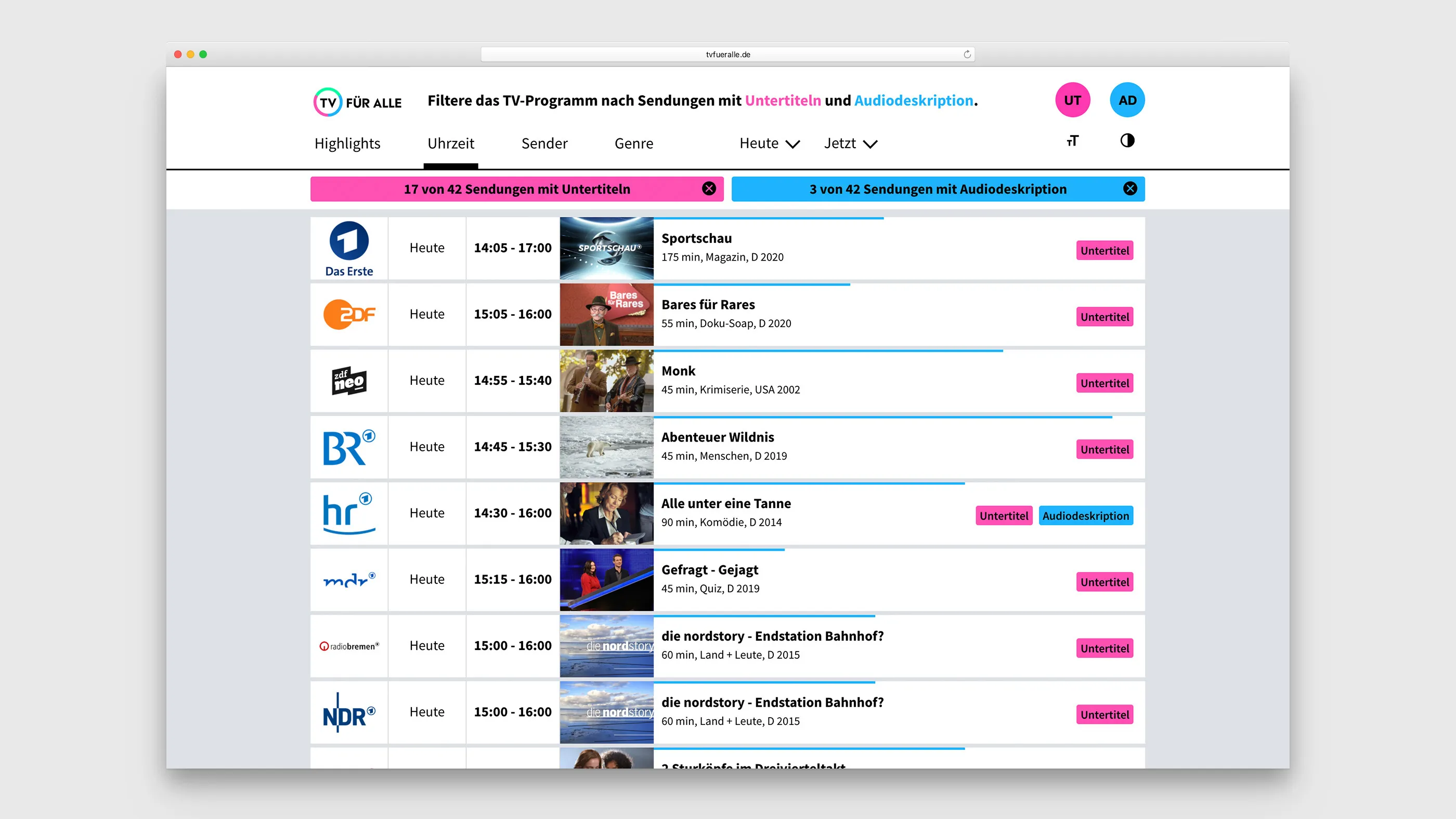Reload the page with the refresh icon
Viewport: 1456px width, 819px height.
(x=967, y=54)
